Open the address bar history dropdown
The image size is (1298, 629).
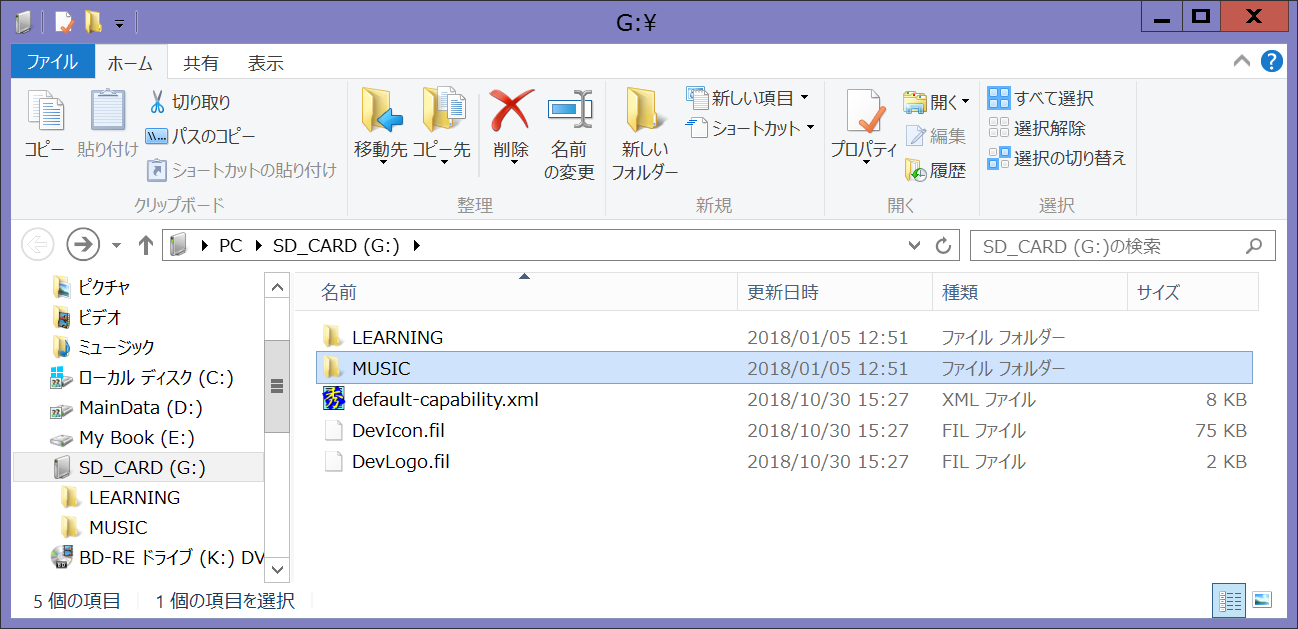click(913, 245)
